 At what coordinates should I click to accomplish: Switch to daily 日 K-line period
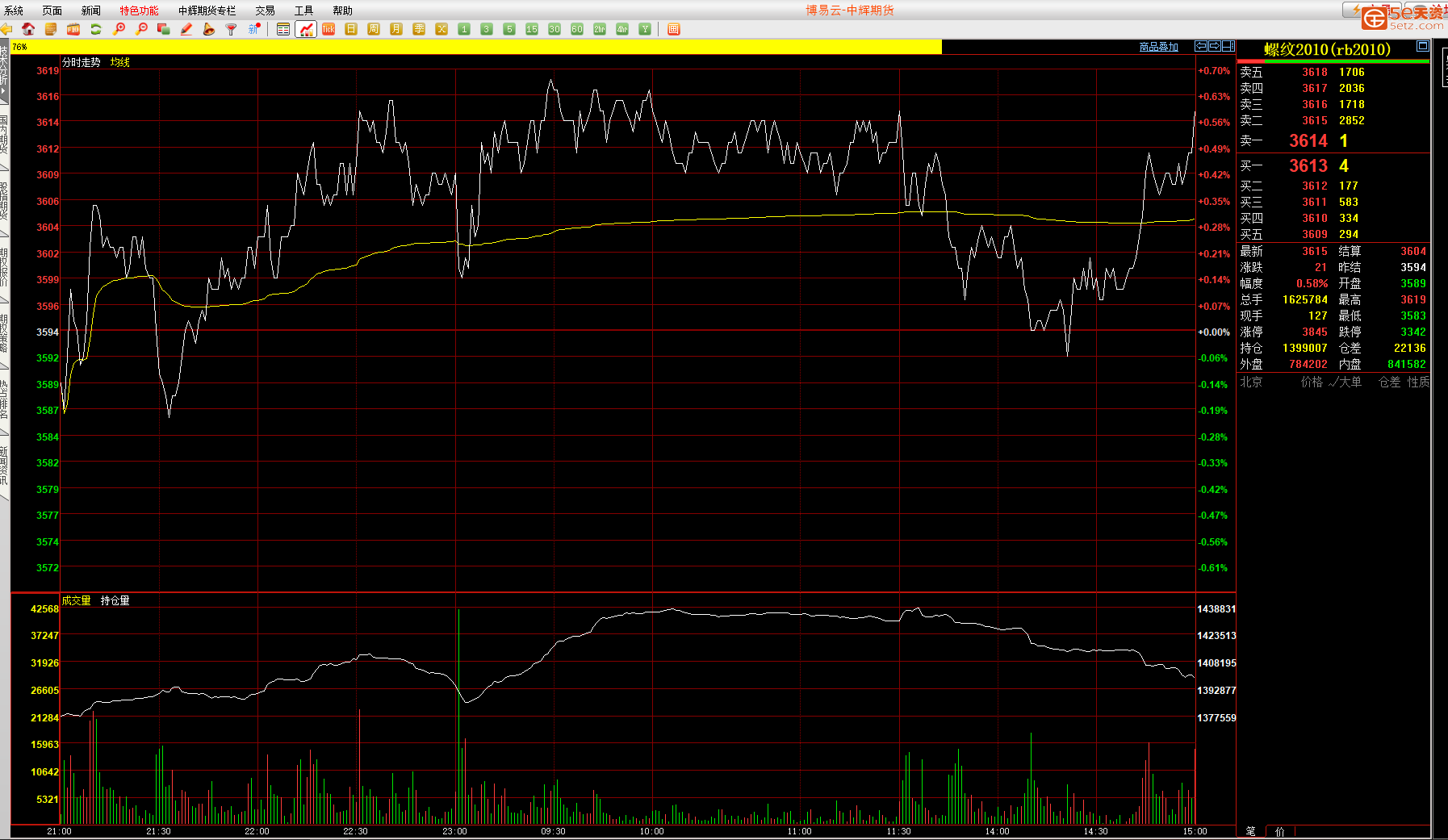pos(351,29)
